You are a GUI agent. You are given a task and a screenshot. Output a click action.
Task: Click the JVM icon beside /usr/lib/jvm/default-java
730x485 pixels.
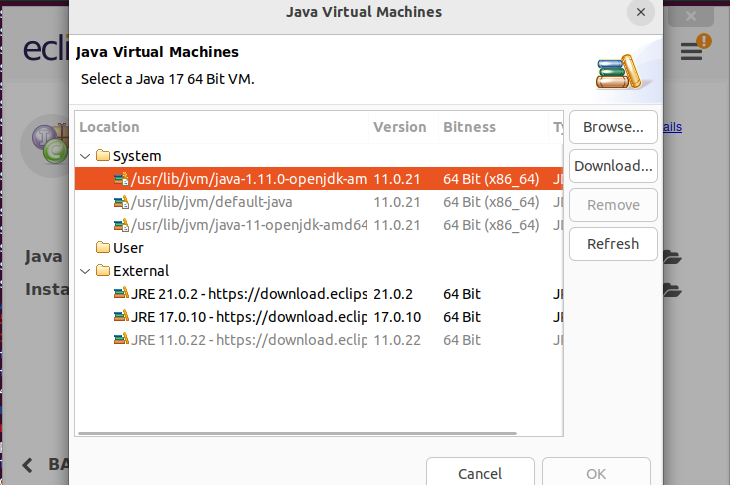(x=121, y=202)
